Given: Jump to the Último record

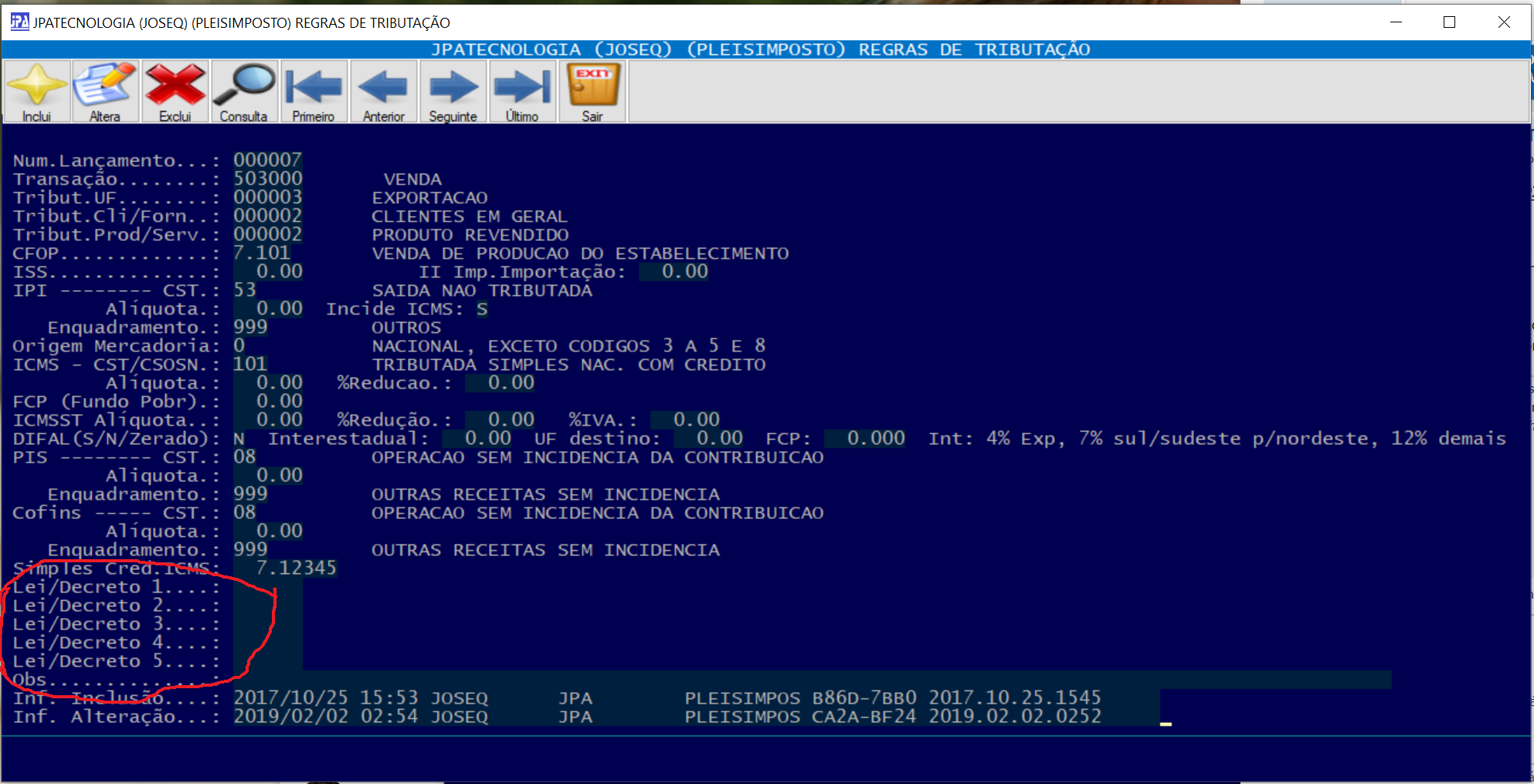Looking at the screenshot, I should pyautogui.click(x=523, y=92).
